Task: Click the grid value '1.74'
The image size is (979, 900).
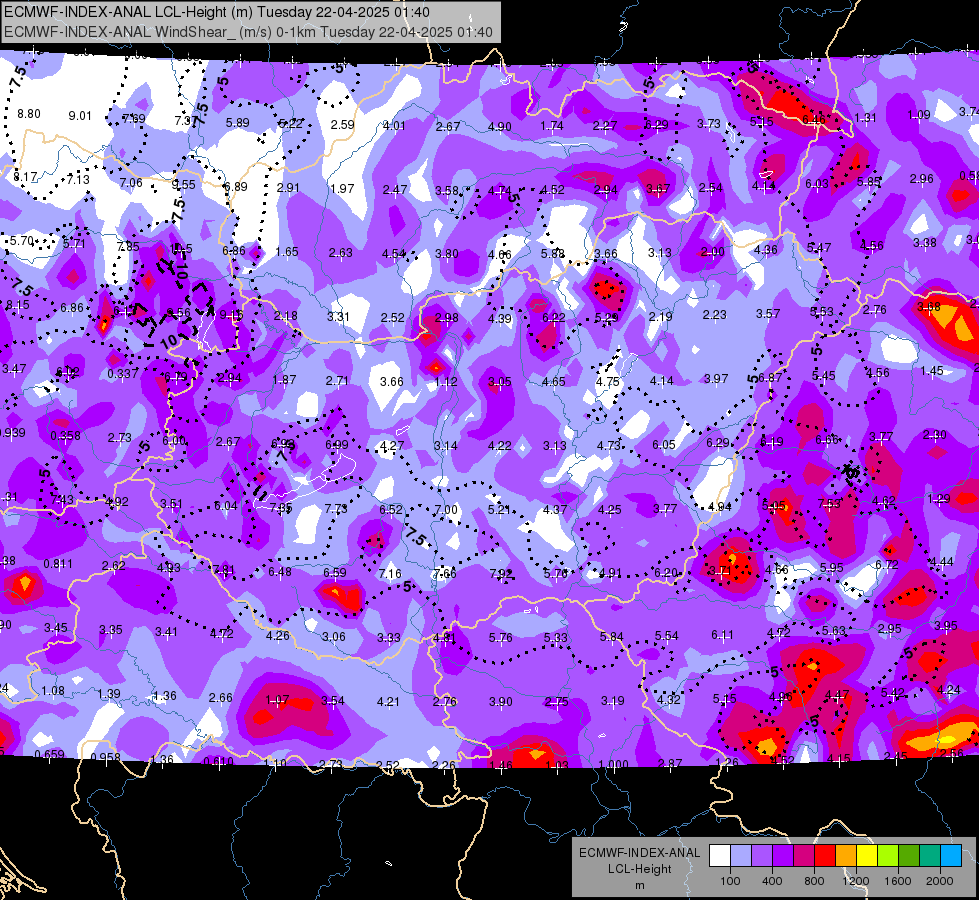Action: (x=552, y=126)
